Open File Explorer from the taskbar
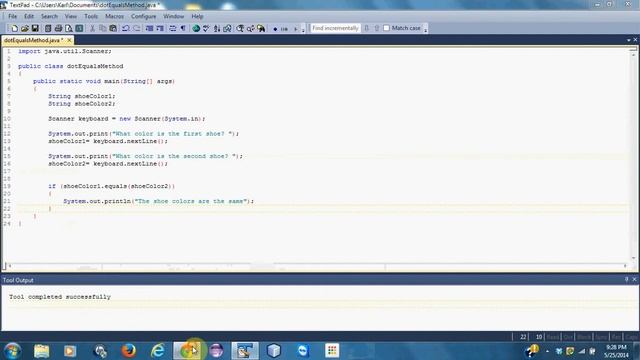Image resolution: width=640 pixels, height=360 pixels. pos(42,351)
